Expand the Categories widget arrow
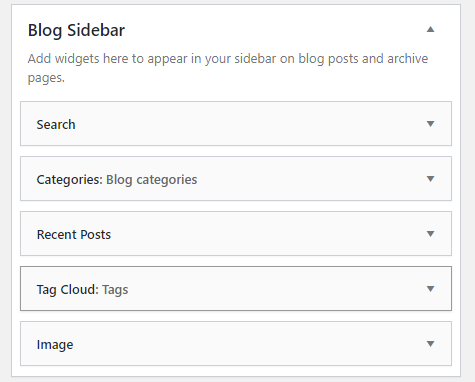475x382 pixels. point(430,179)
